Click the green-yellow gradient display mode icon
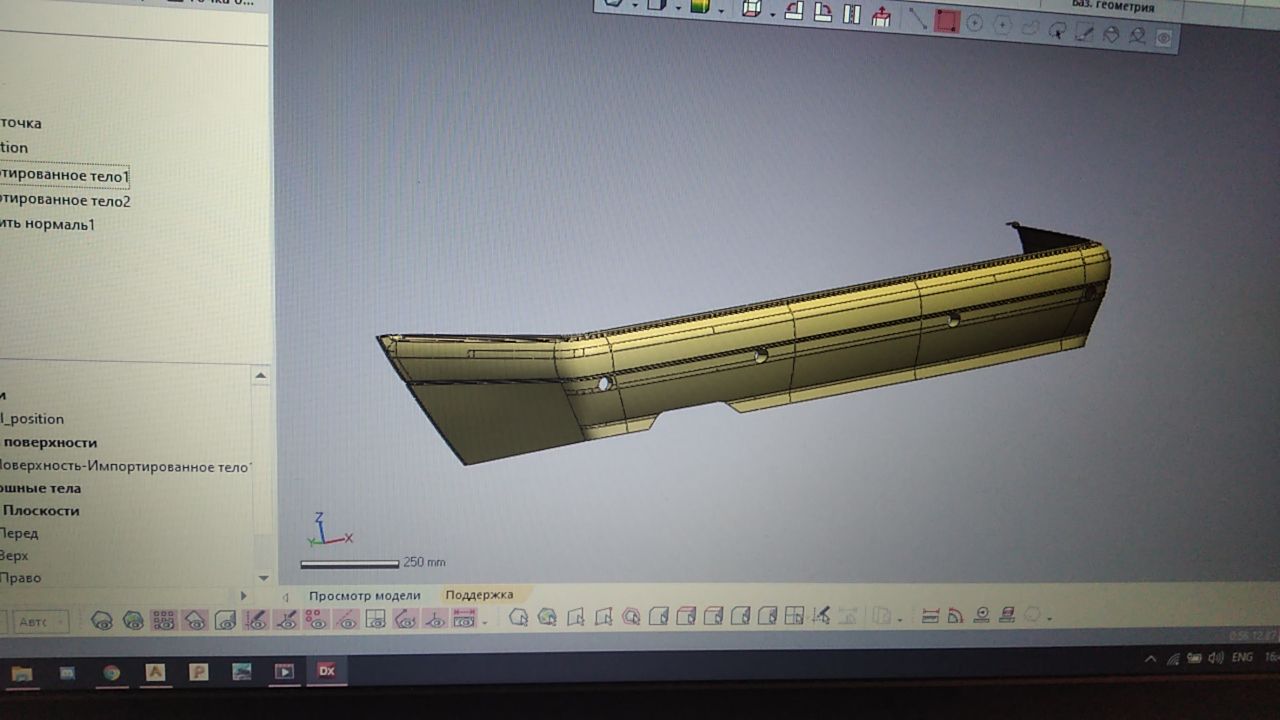 coord(700,7)
